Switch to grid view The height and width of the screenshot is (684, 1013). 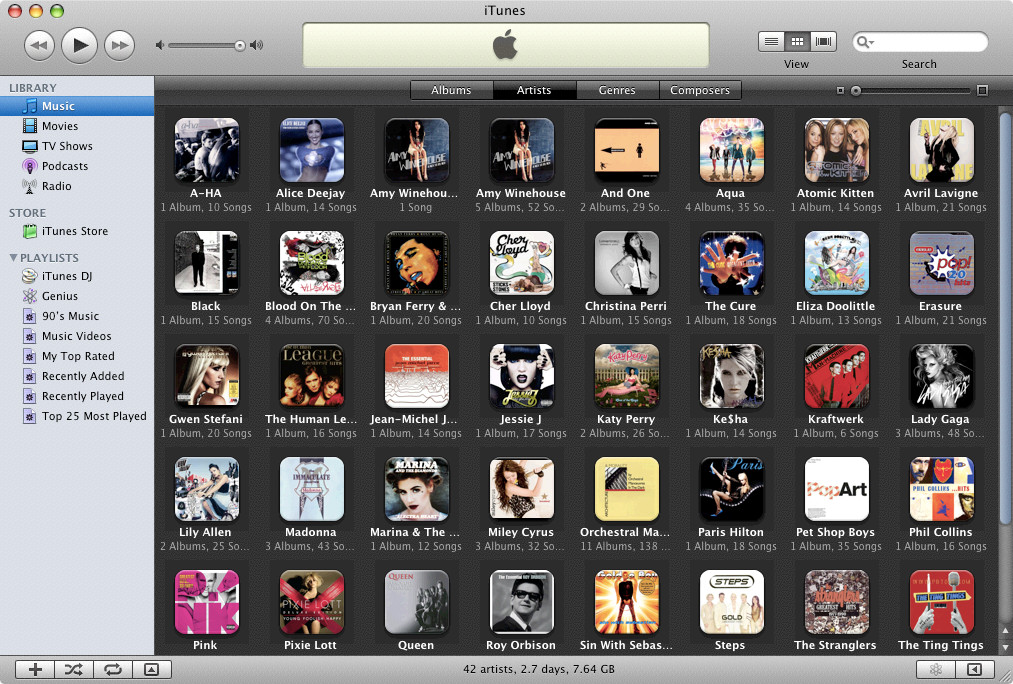click(797, 42)
